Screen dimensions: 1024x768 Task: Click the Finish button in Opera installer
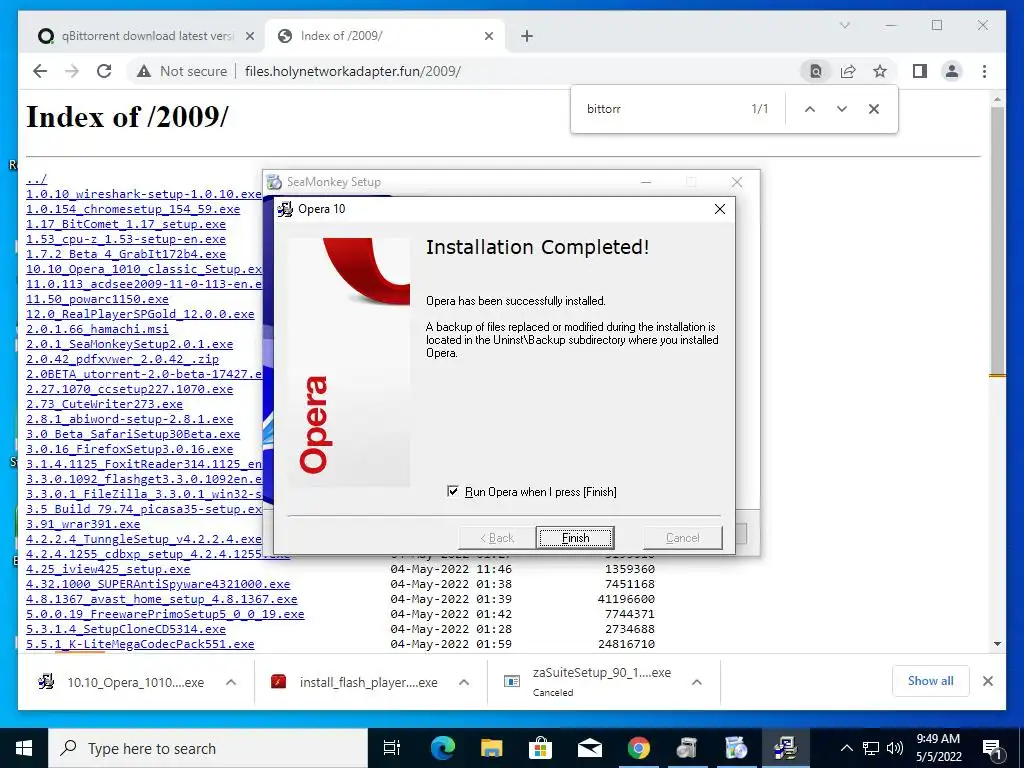pyautogui.click(x=575, y=537)
